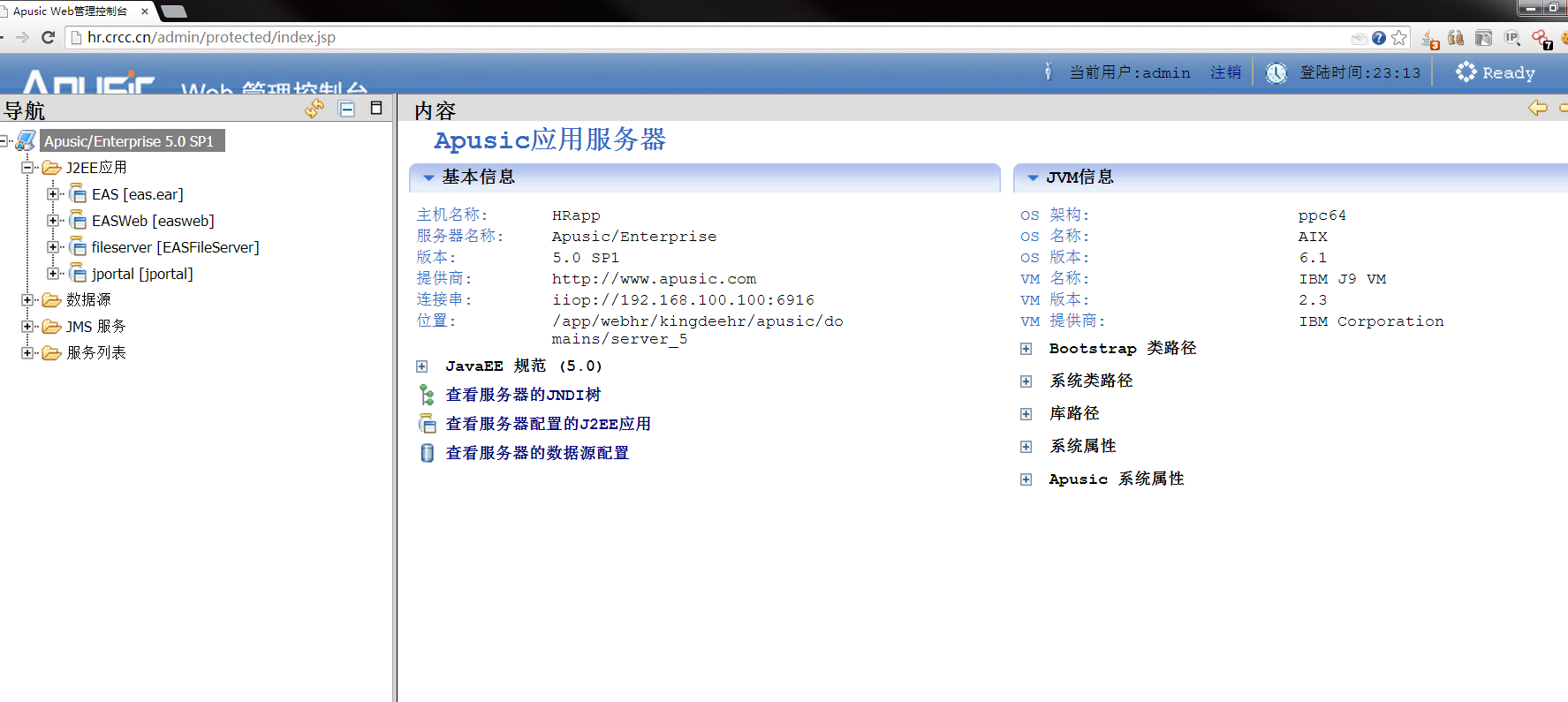Open a new browser tab
Viewport: 1568px width, 702px height.
tap(173, 11)
